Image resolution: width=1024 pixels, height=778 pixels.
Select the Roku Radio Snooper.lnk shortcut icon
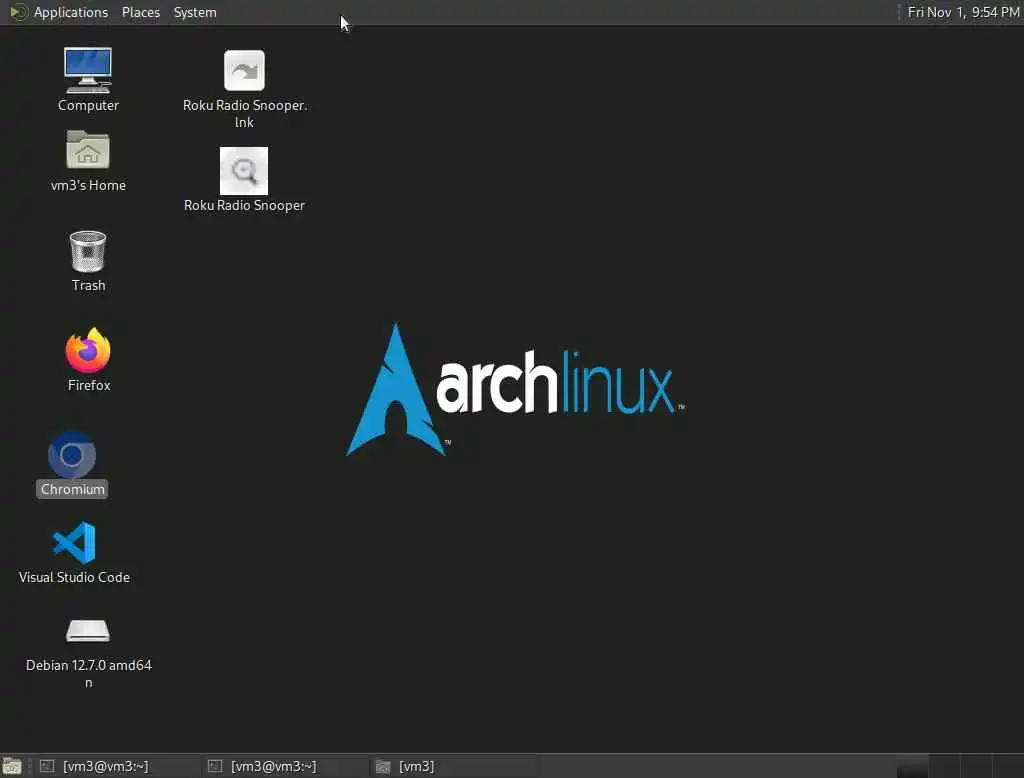244,70
